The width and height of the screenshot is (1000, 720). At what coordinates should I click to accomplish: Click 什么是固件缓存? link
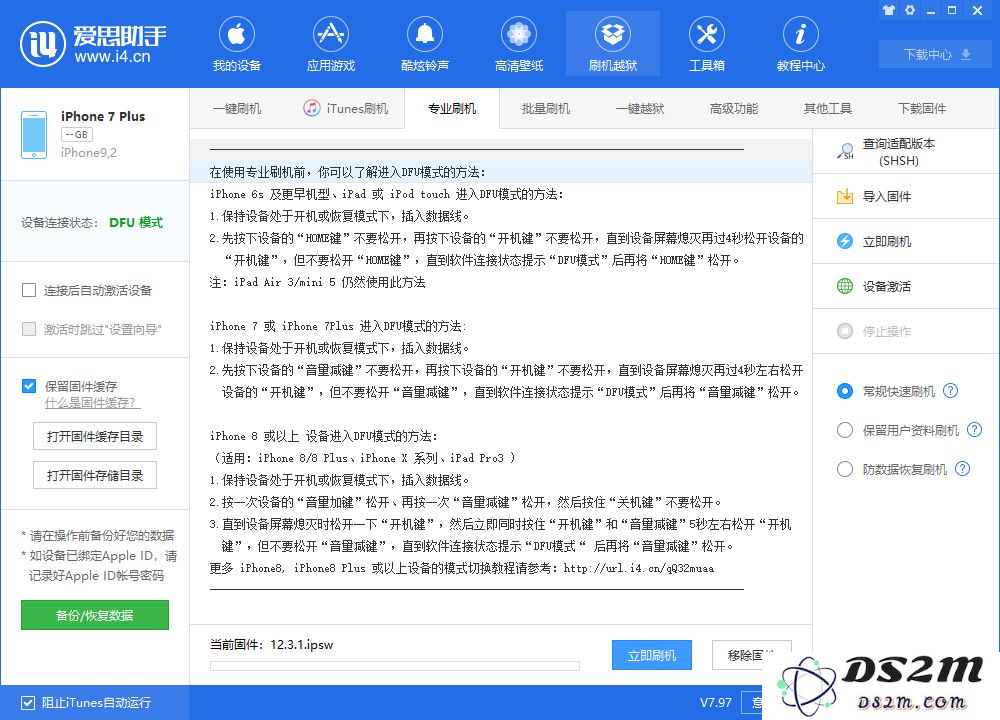point(92,403)
